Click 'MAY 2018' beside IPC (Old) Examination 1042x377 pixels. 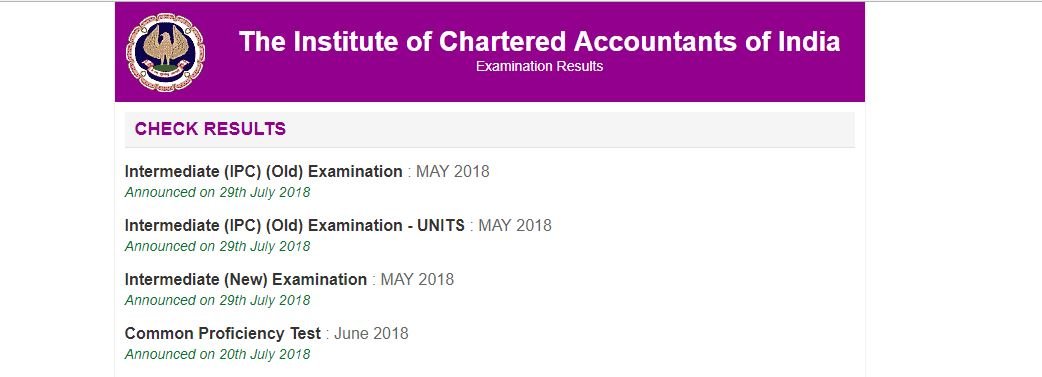pyautogui.click(x=453, y=172)
